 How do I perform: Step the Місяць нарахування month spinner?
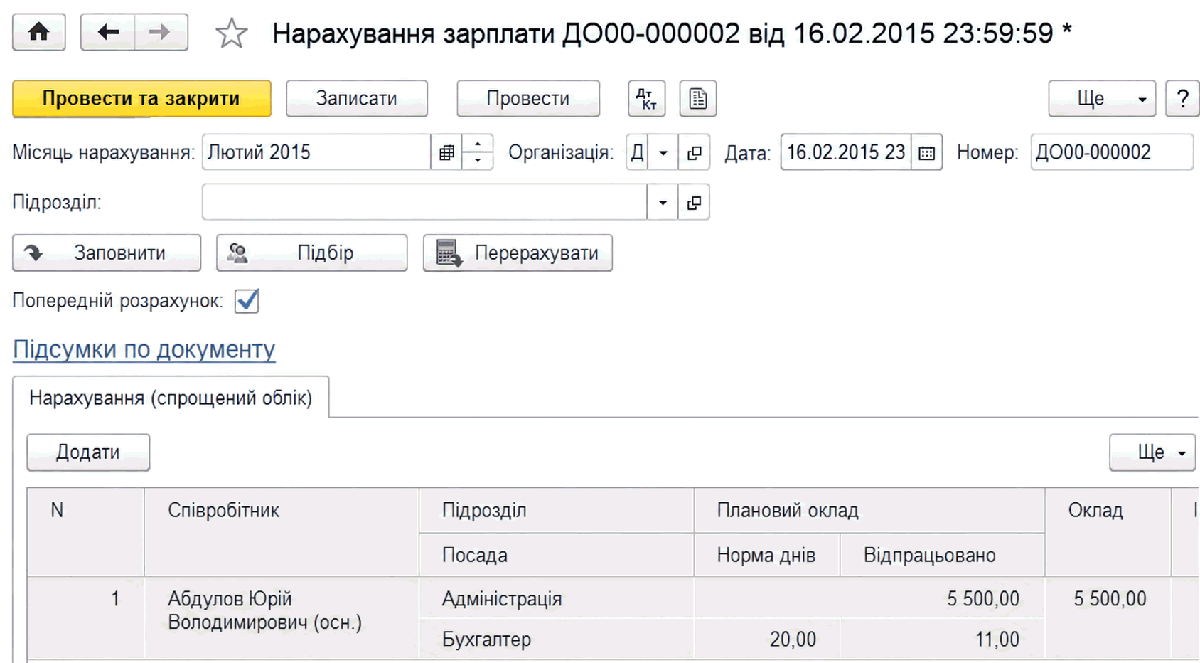click(478, 153)
